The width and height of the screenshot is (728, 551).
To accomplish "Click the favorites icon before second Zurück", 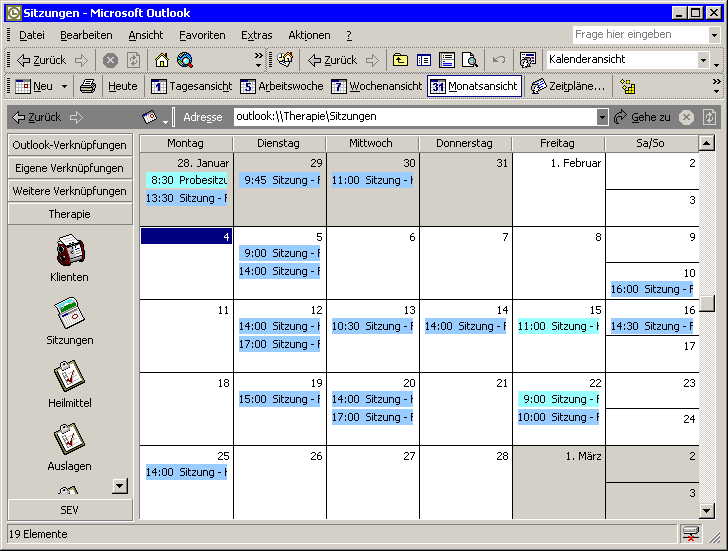I will (x=285, y=59).
